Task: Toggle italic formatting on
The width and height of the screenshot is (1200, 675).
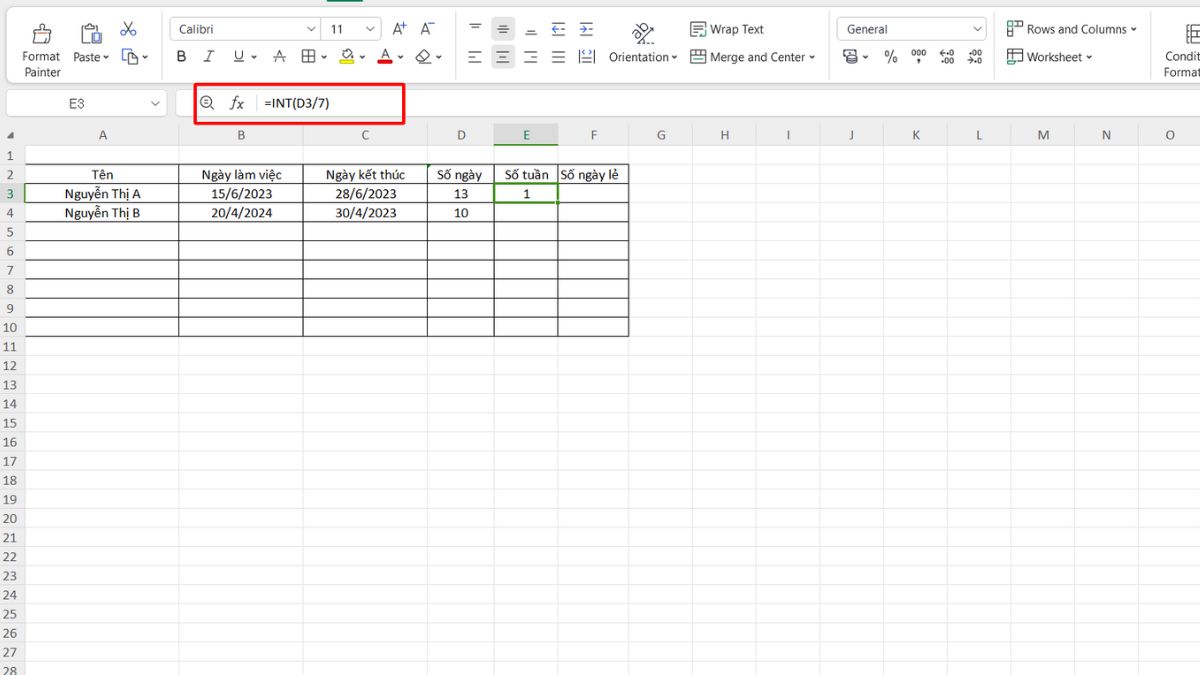Action: coord(208,57)
